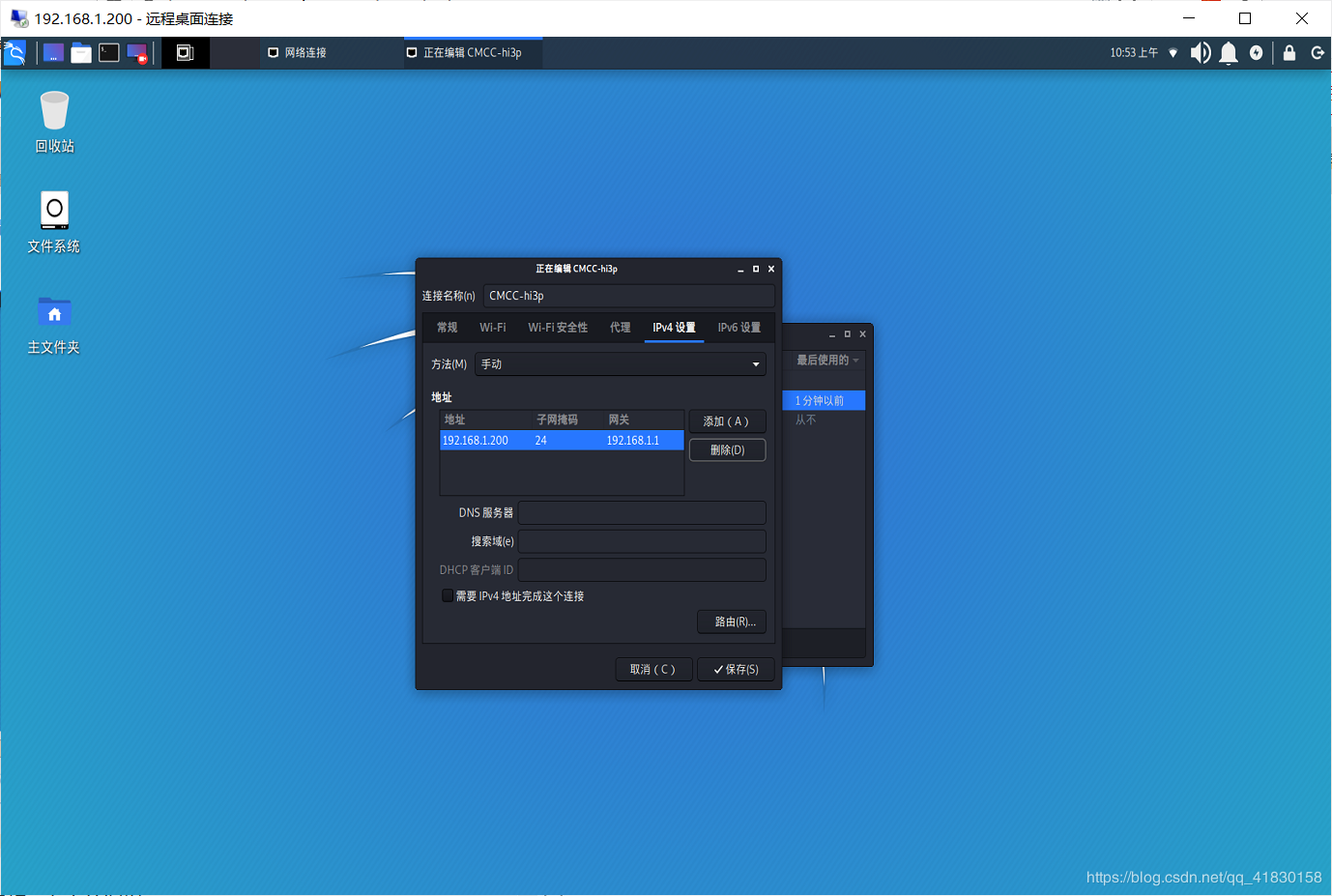Click the Wi-Fi signal icon in the tray
The height and width of the screenshot is (896, 1332).
pyautogui.click(x=1173, y=52)
